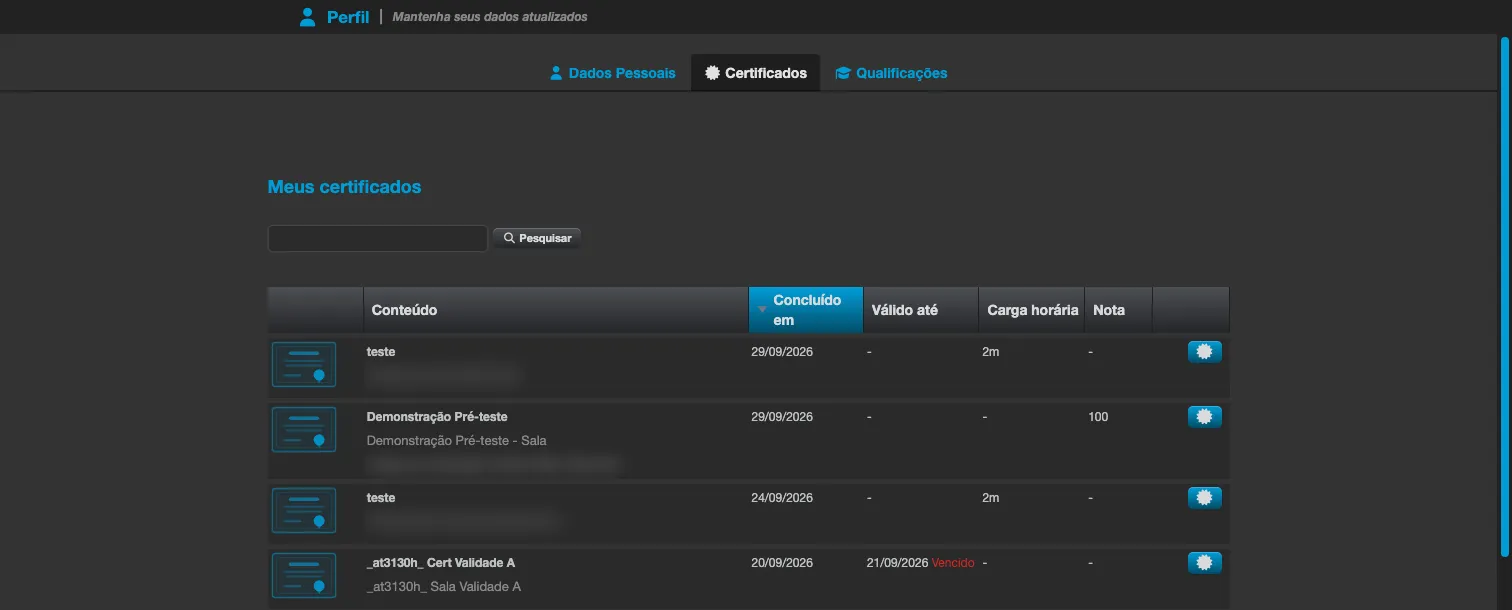Open the Qualificações tab
Viewport: 1512px width, 610px height.
(x=891, y=73)
